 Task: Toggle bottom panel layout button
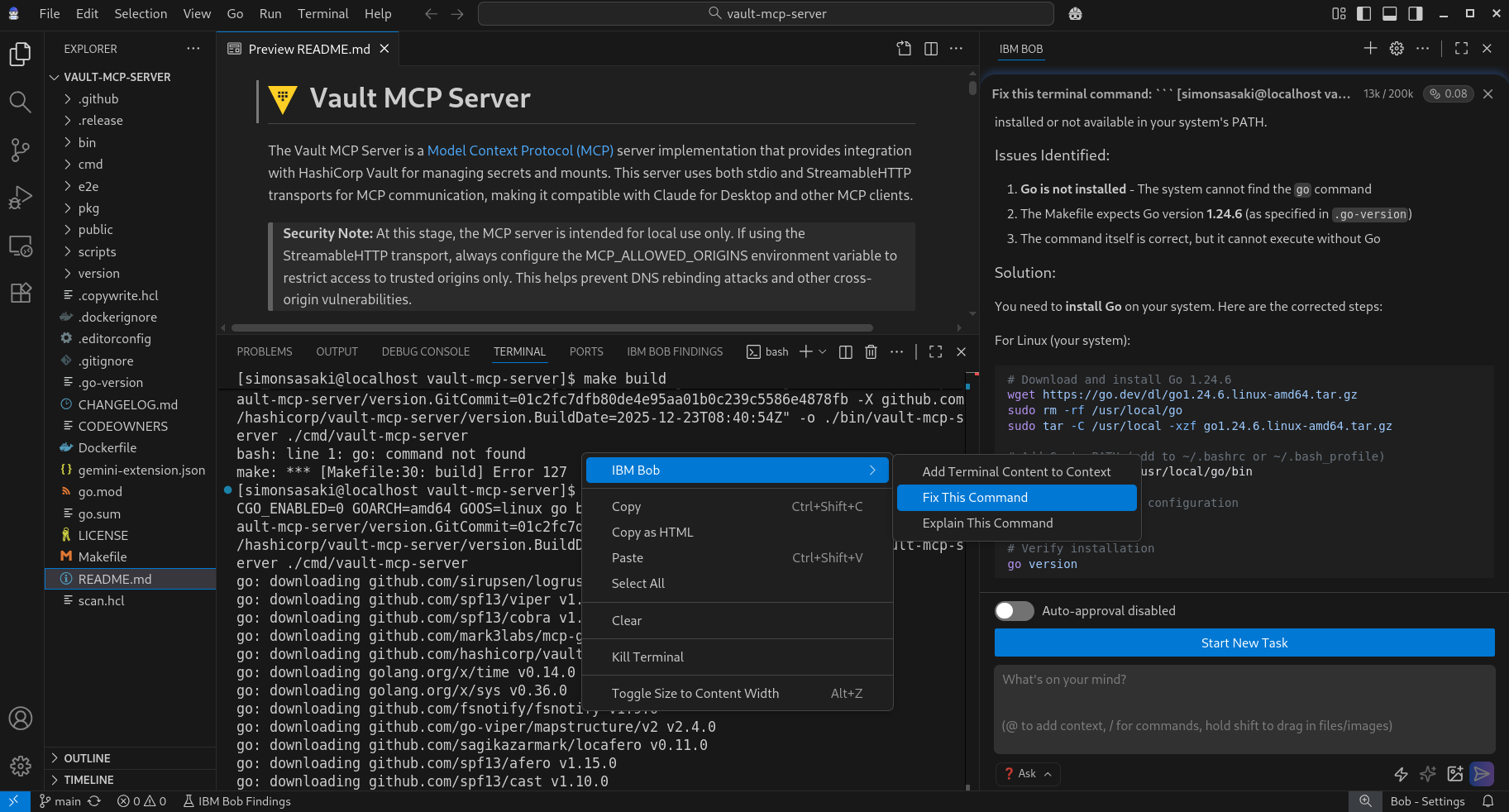pyautogui.click(x=1390, y=14)
